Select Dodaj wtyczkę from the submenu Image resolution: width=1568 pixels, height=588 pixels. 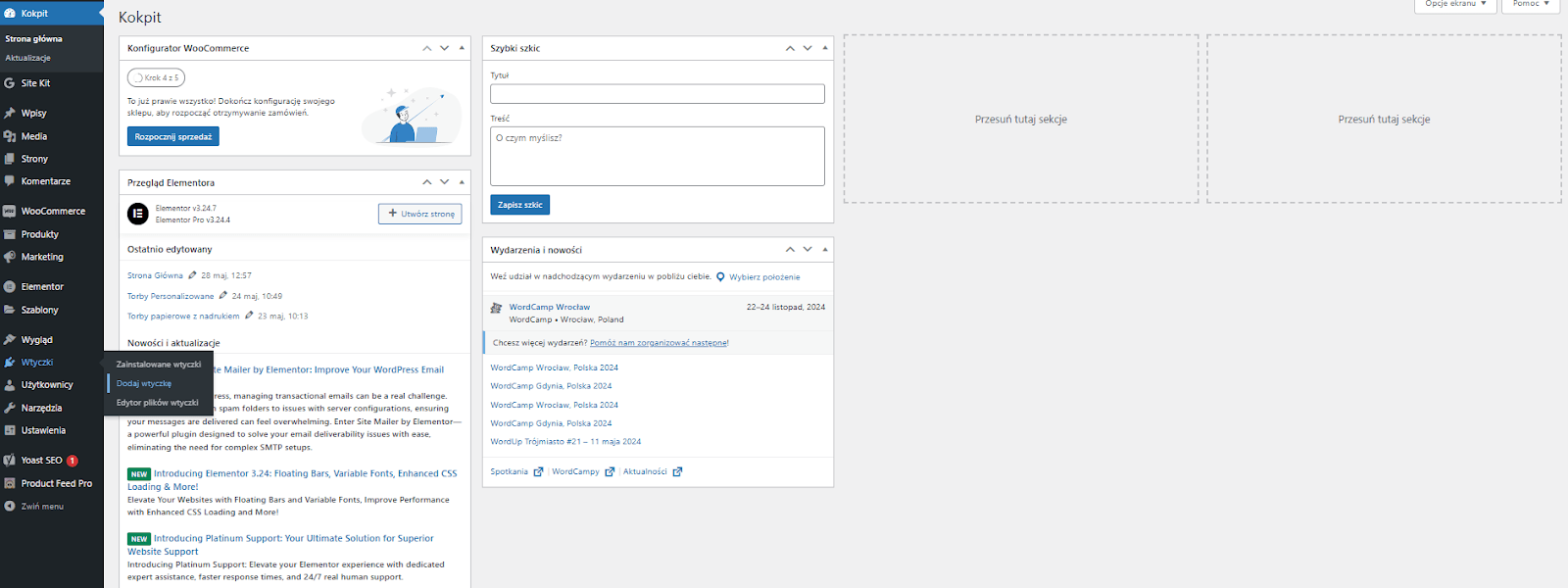[x=144, y=383]
